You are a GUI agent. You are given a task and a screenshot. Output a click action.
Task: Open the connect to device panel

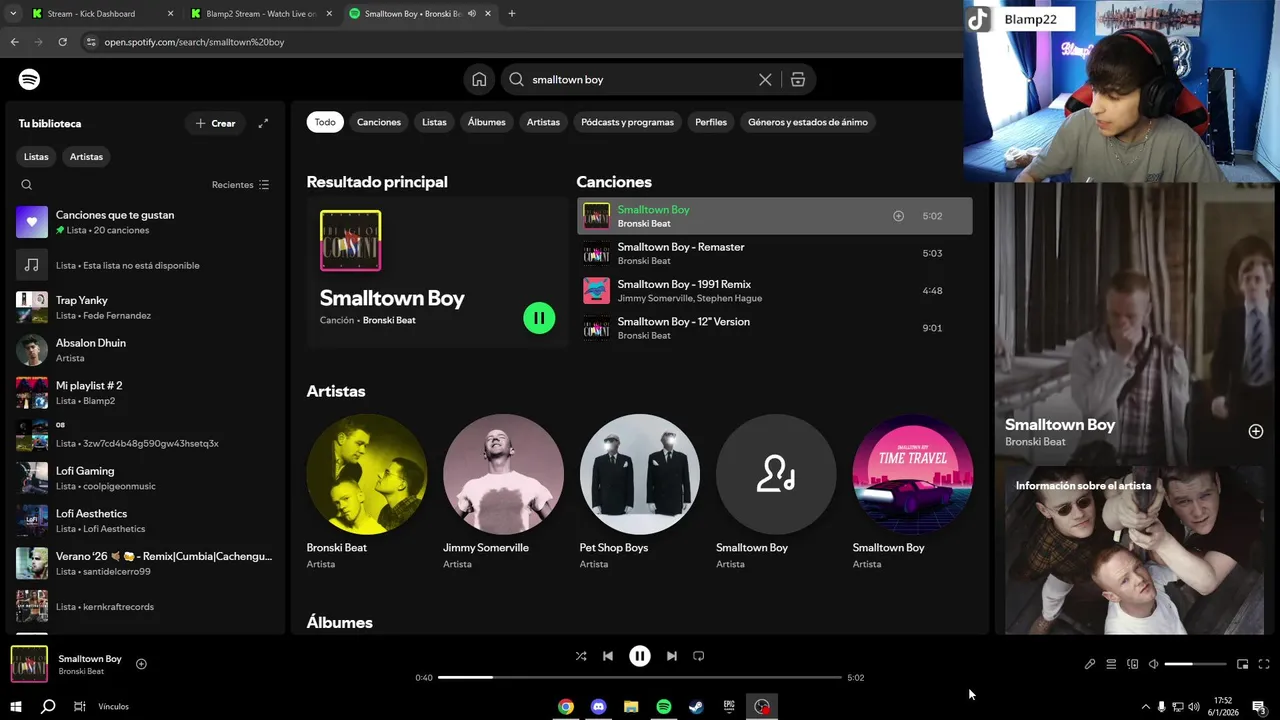tap(1133, 664)
